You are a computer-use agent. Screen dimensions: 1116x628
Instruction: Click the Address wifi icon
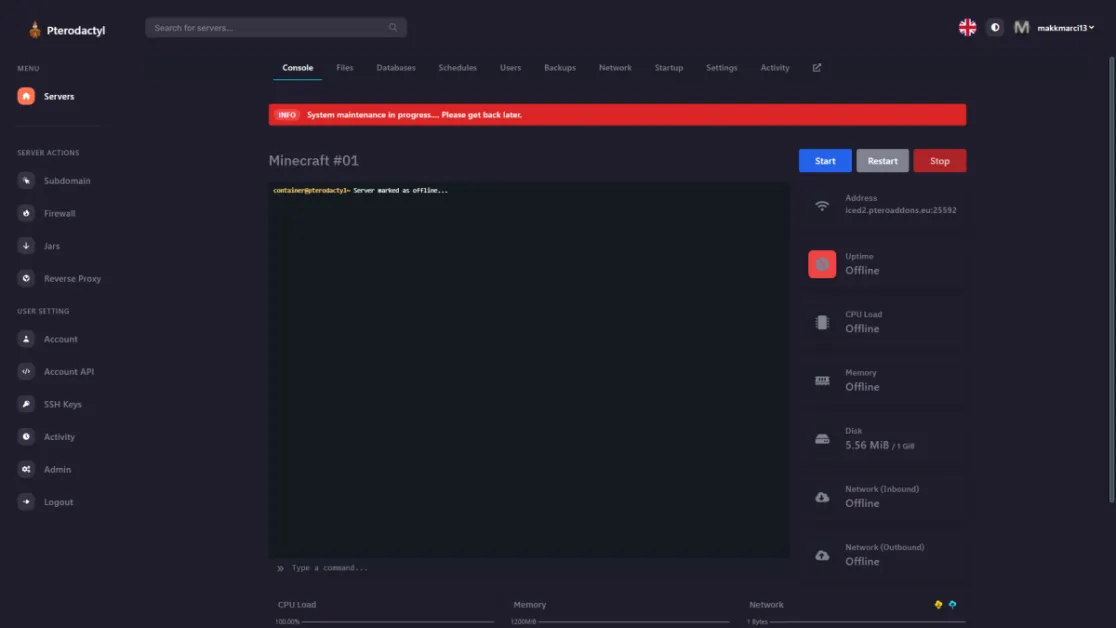822,206
